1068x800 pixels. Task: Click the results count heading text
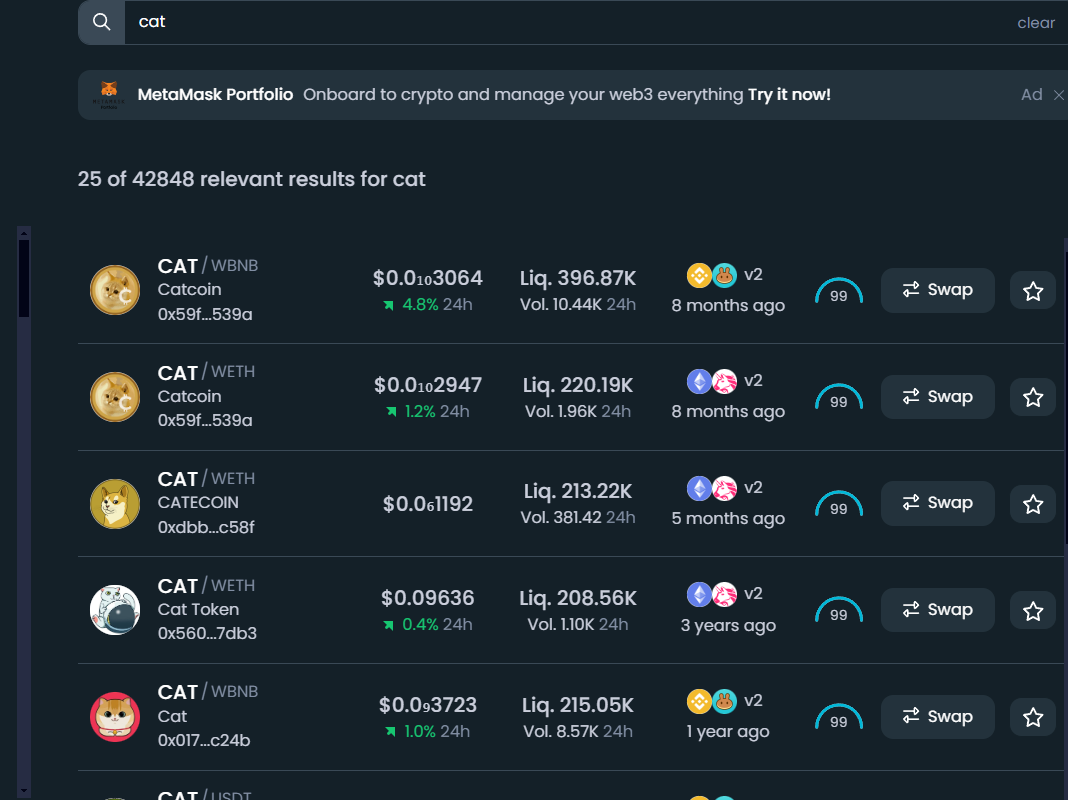point(251,179)
